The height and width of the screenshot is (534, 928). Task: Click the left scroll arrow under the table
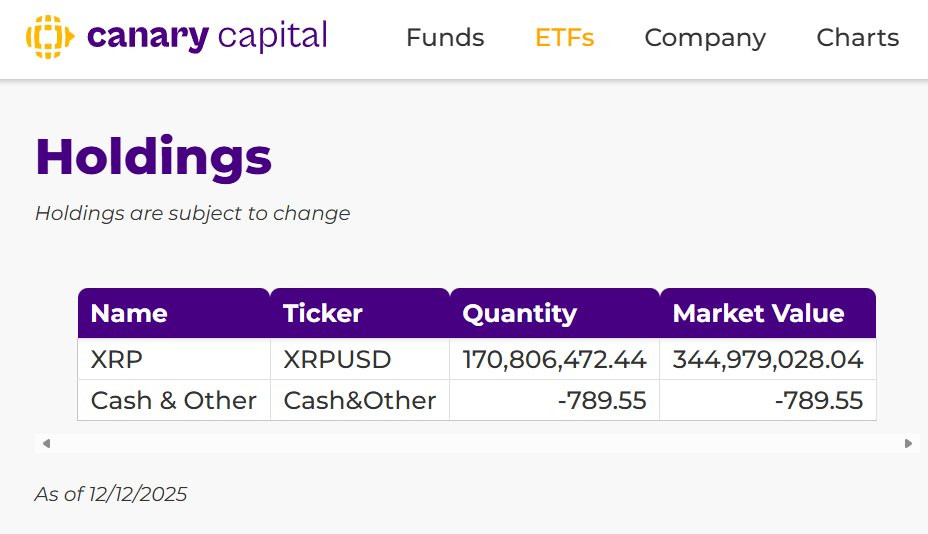(46, 443)
